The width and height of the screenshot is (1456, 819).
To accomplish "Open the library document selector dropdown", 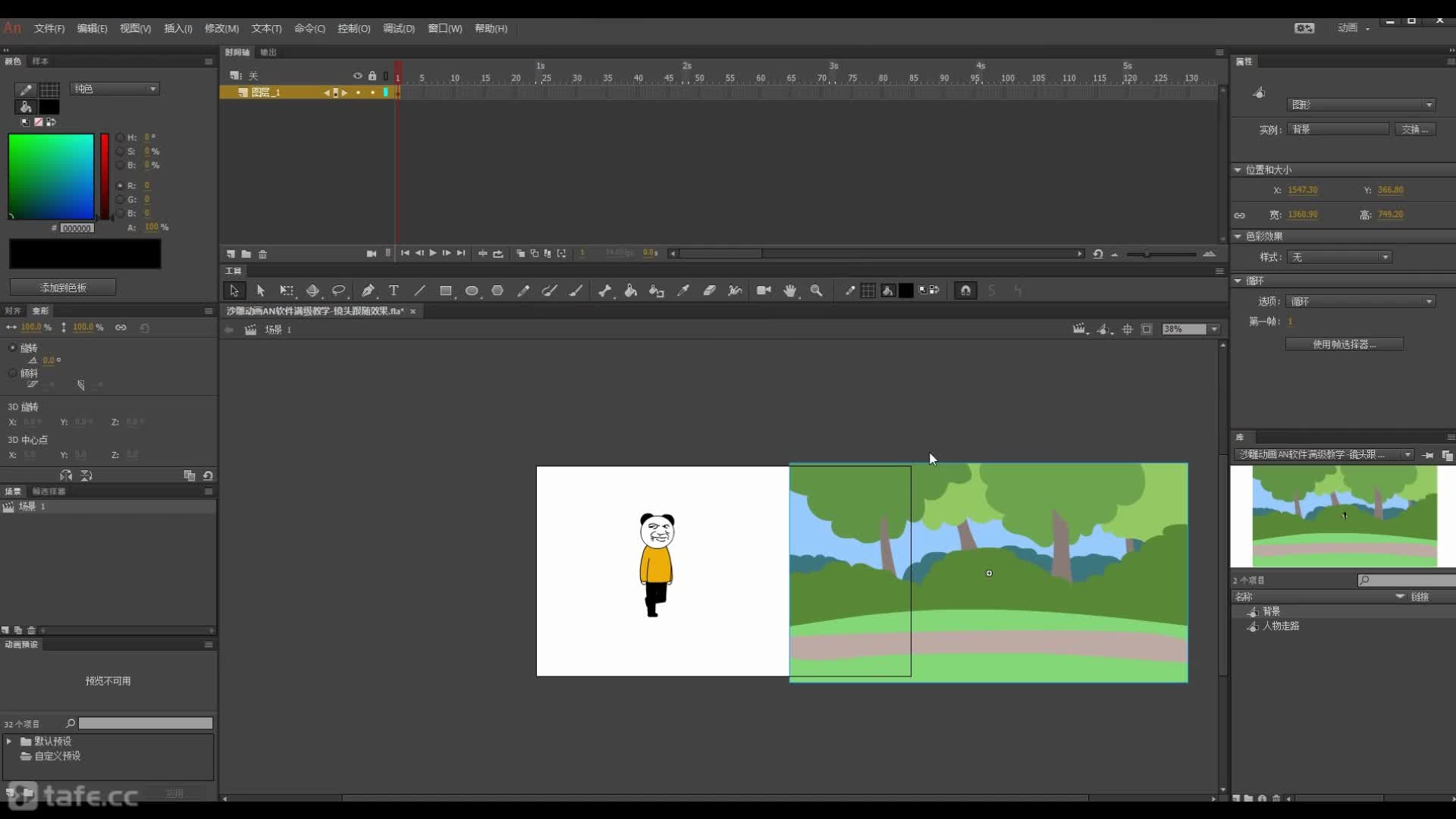I will 1325,455.
